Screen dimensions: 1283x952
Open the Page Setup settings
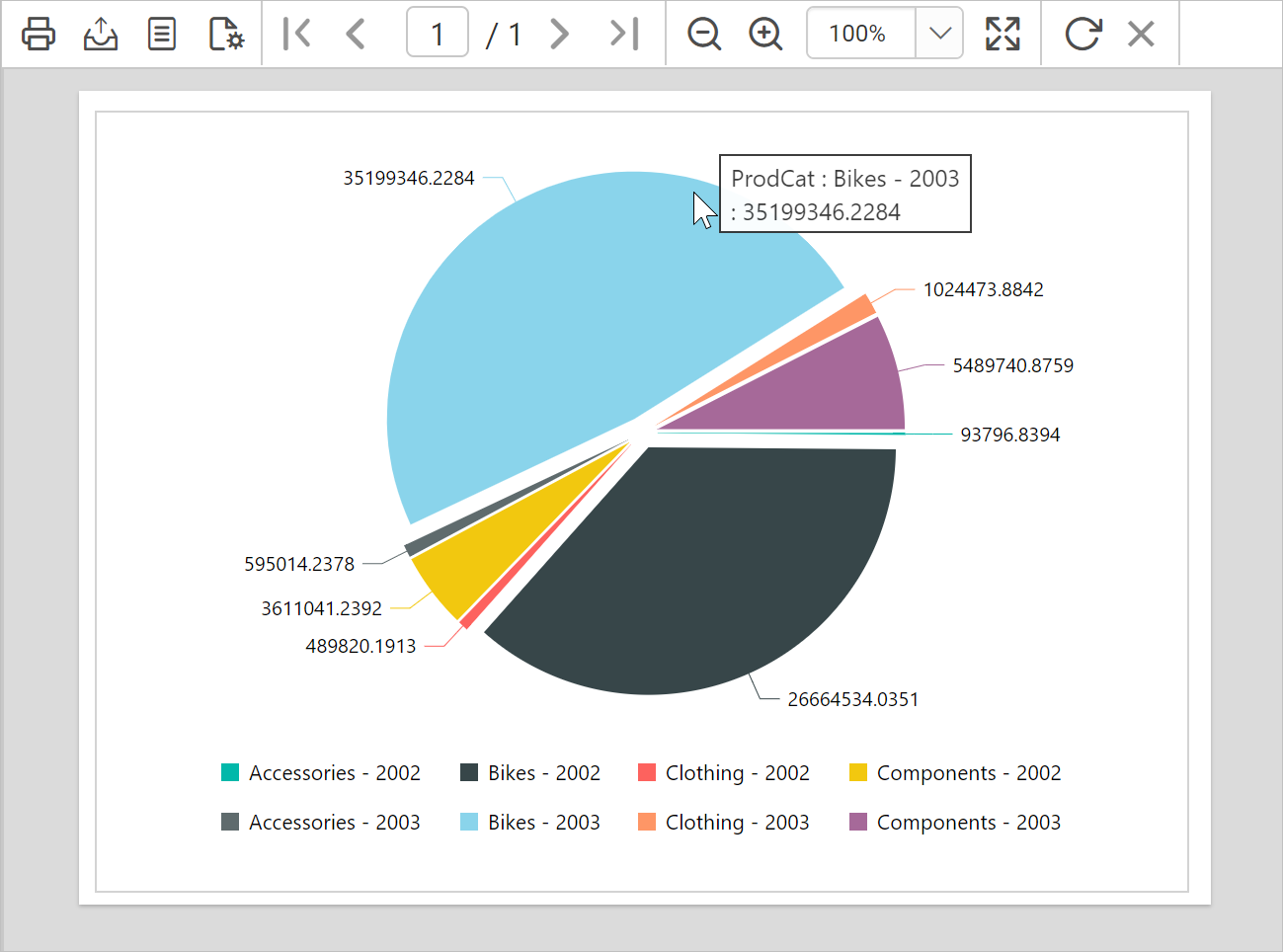click(224, 33)
